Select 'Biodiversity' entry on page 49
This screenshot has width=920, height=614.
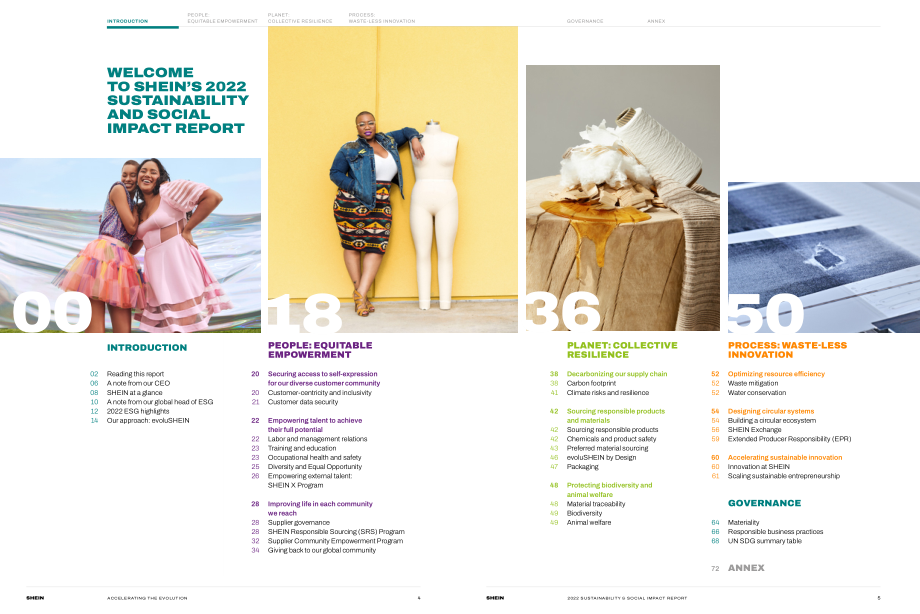pyautogui.click(x=584, y=513)
